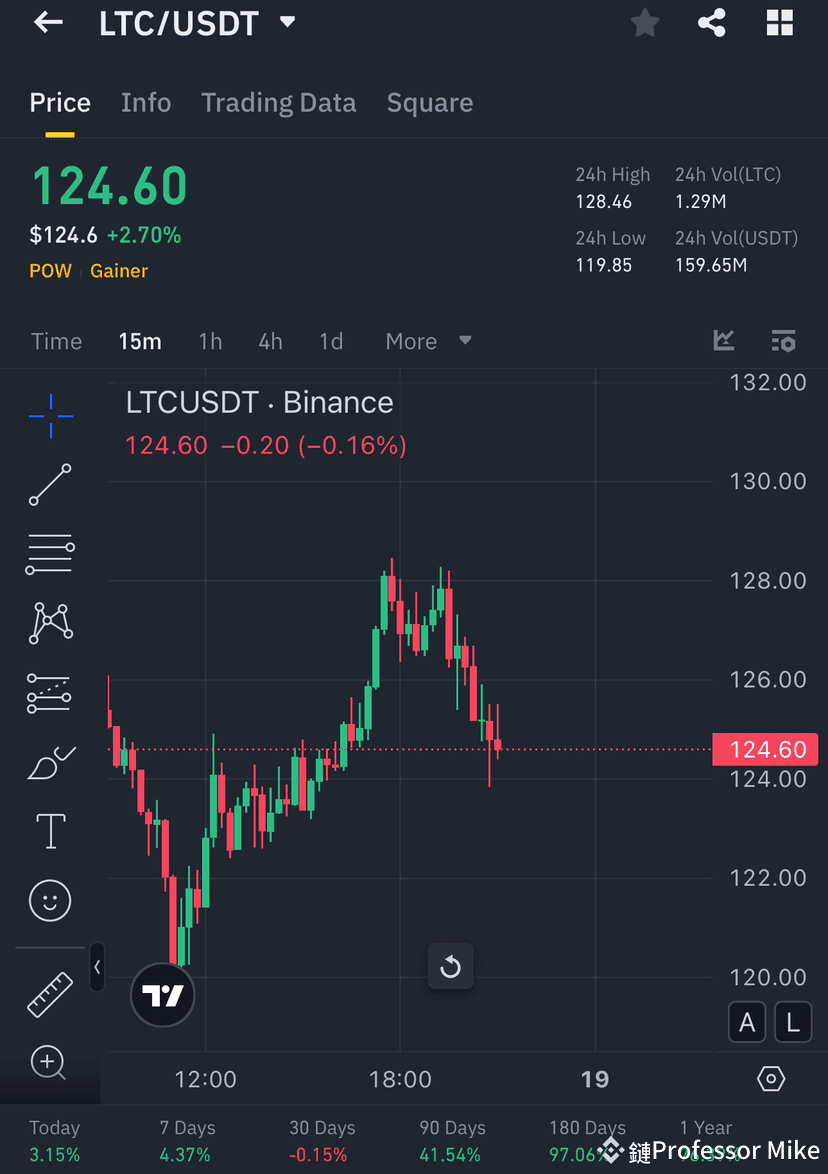Select the measure ruler tool

[50, 994]
